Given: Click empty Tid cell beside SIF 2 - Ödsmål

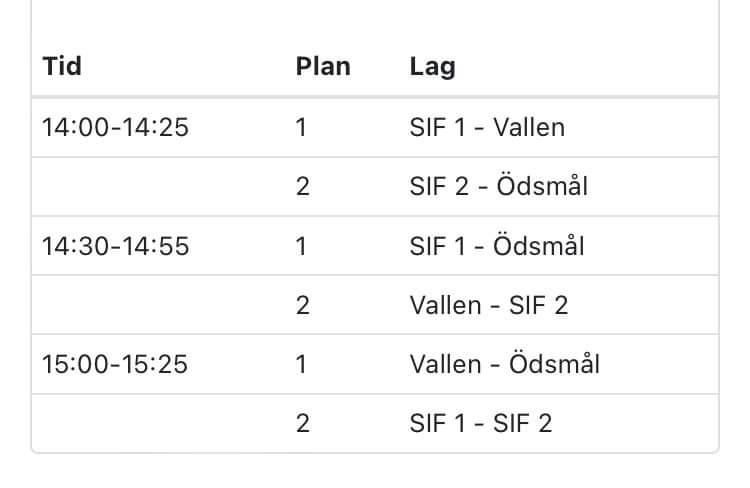Looking at the screenshot, I should [158, 187].
